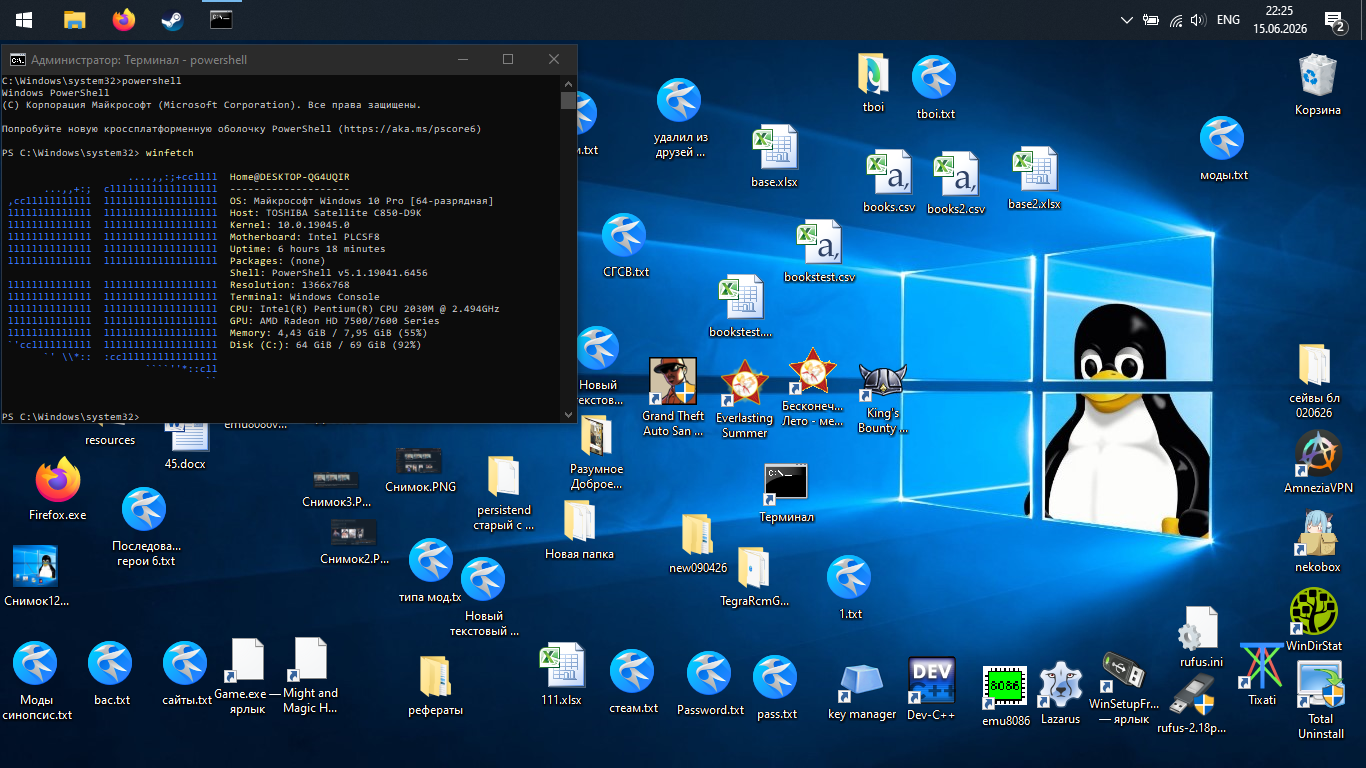Open File Explorer from the taskbar
This screenshot has width=1366, height=768.
pyautogui.click(x=74, y=19)
